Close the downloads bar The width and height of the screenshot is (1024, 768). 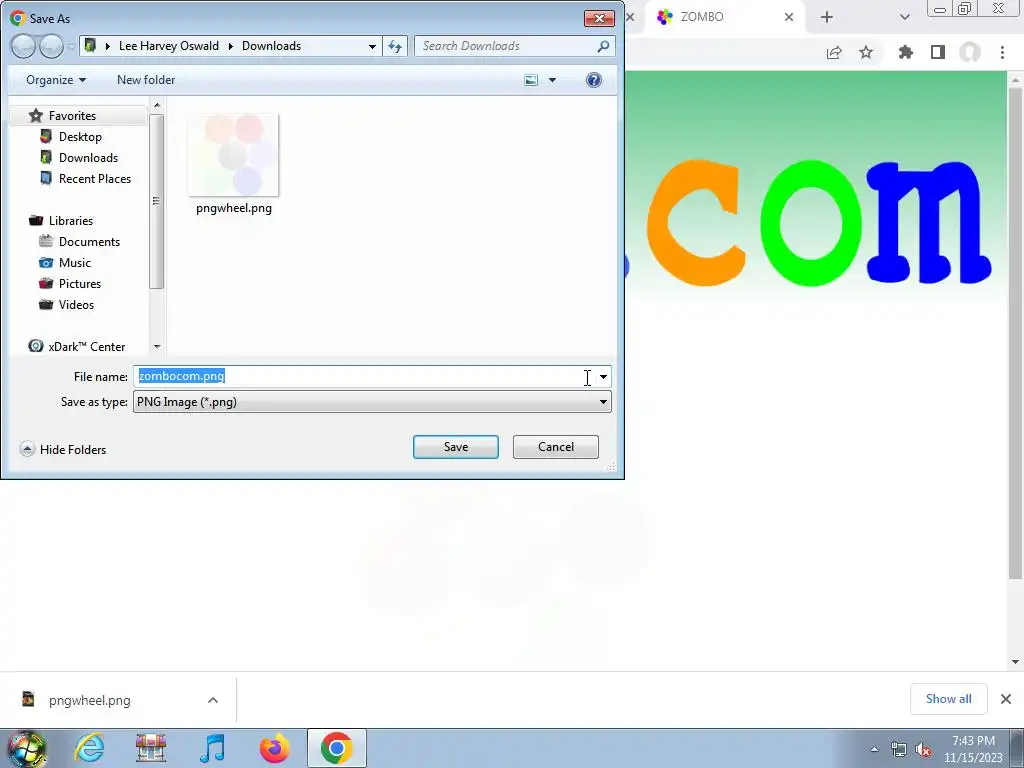tap(1006, 699)
